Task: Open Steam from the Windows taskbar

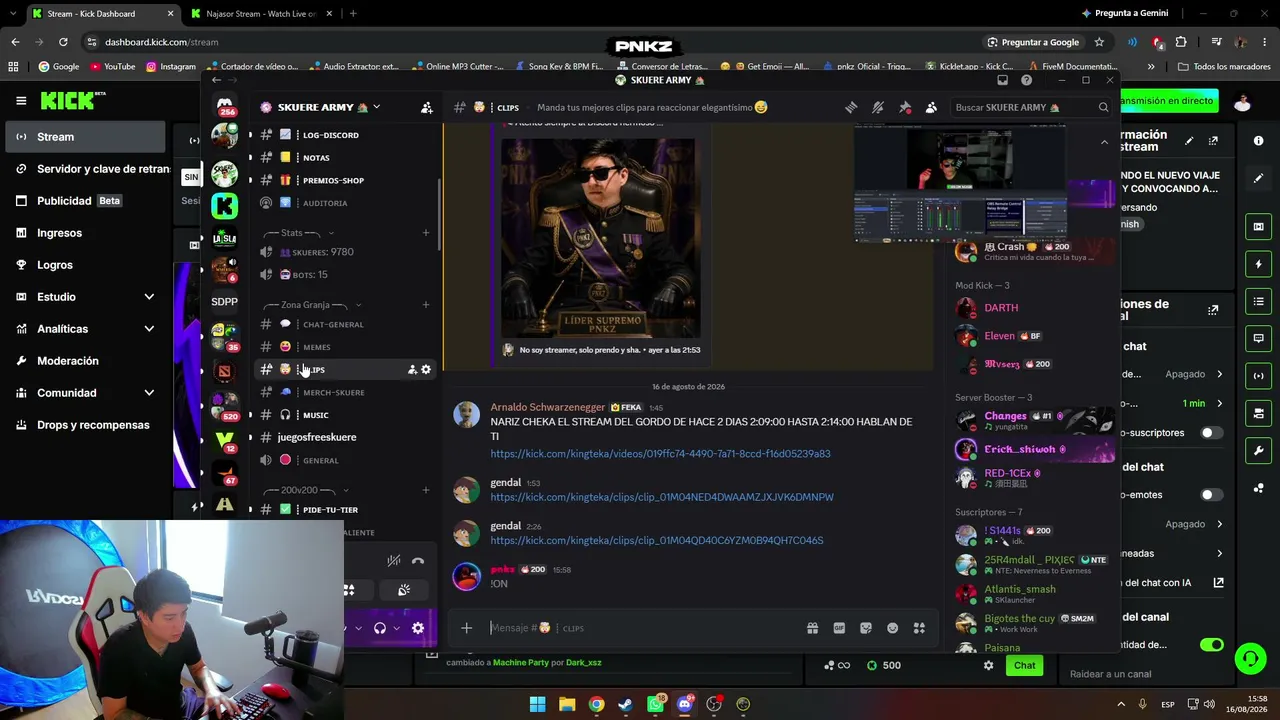Action: 626,704
